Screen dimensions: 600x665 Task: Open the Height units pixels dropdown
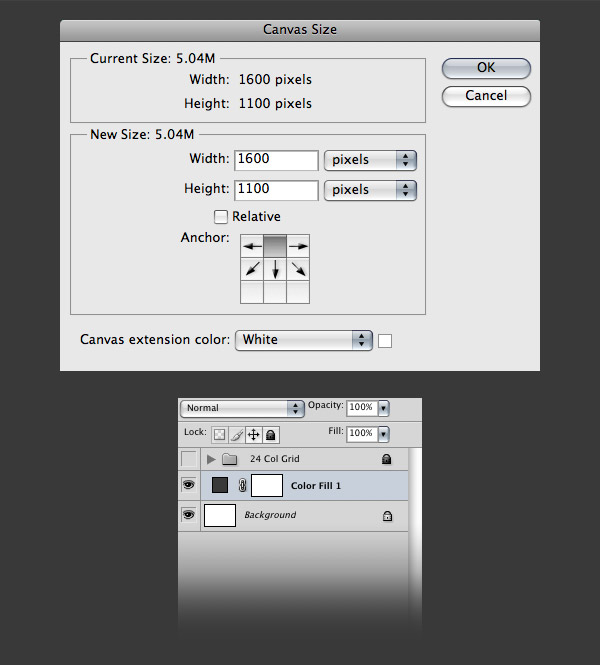pyautogui.click(x=370, y=190)
